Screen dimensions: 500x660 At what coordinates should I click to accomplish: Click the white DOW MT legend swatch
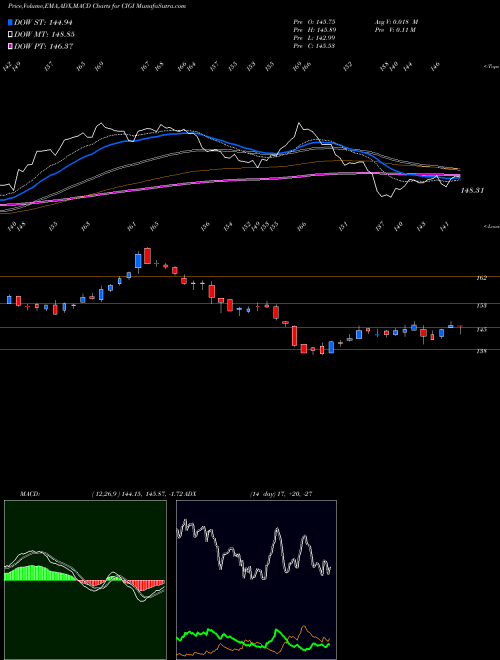point(10,35)
